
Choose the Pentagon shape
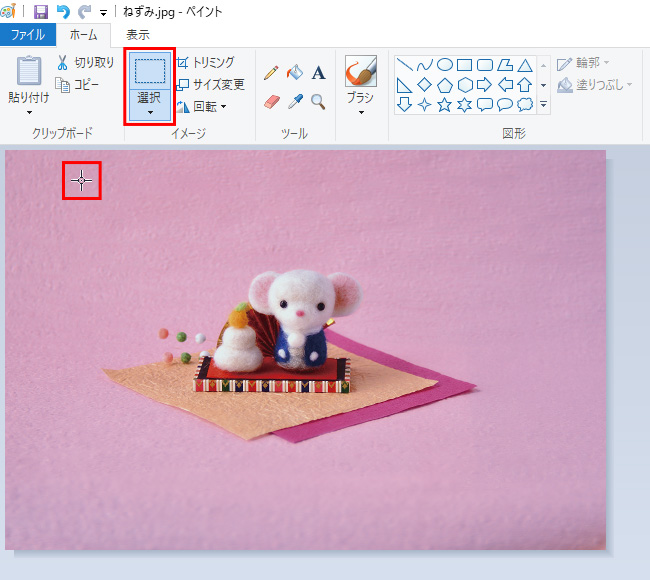coord(445,85)
